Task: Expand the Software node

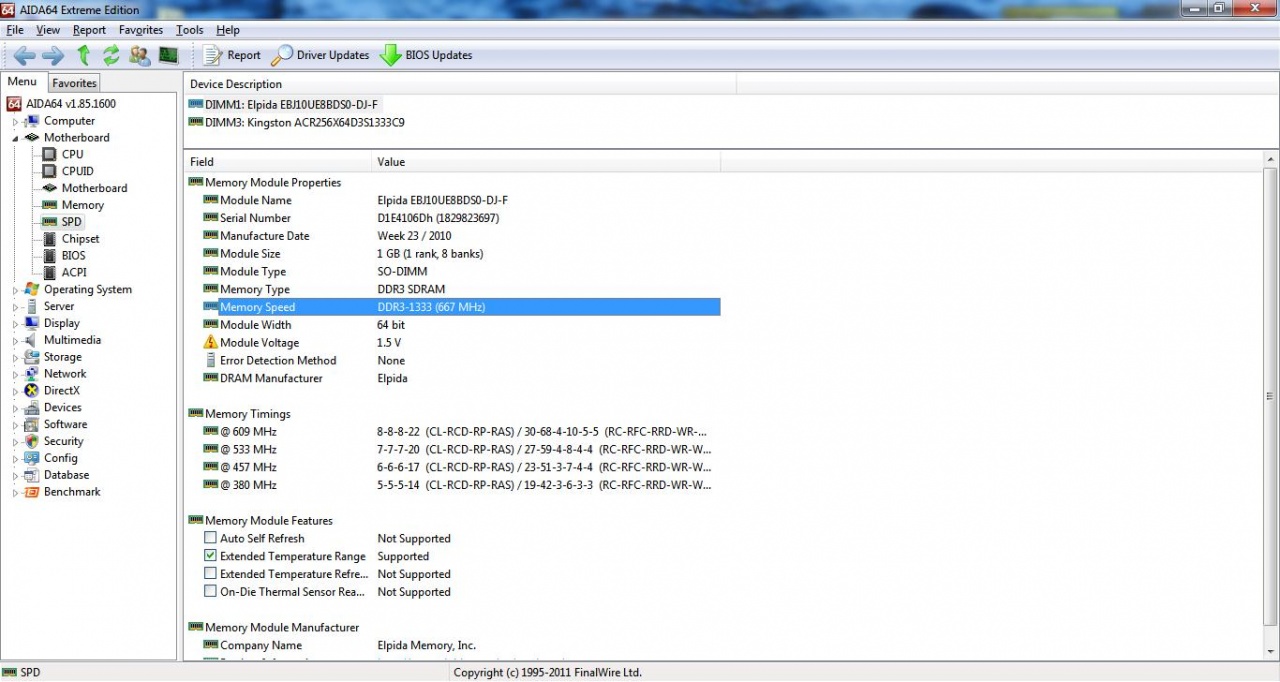Action: pos(15,425)
